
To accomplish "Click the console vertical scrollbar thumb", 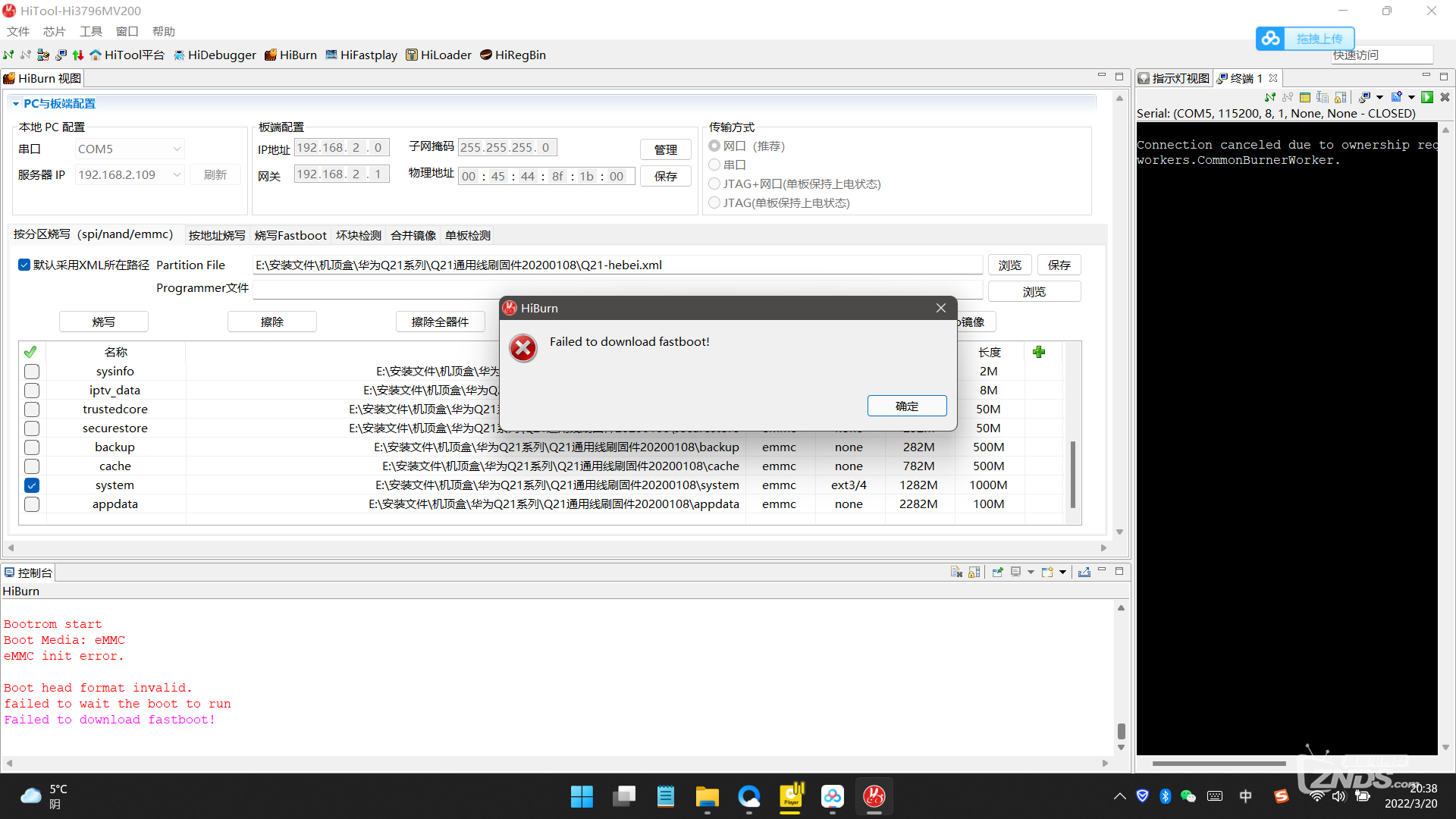I will pos(1121,731).
